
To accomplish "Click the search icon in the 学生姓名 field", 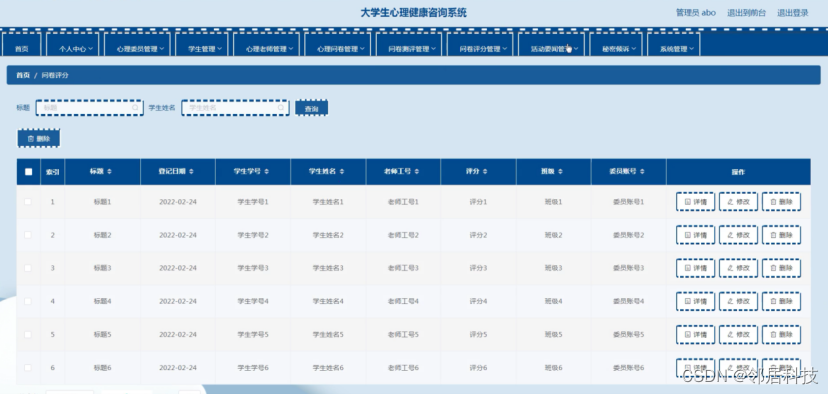I will tap(281, 108).
